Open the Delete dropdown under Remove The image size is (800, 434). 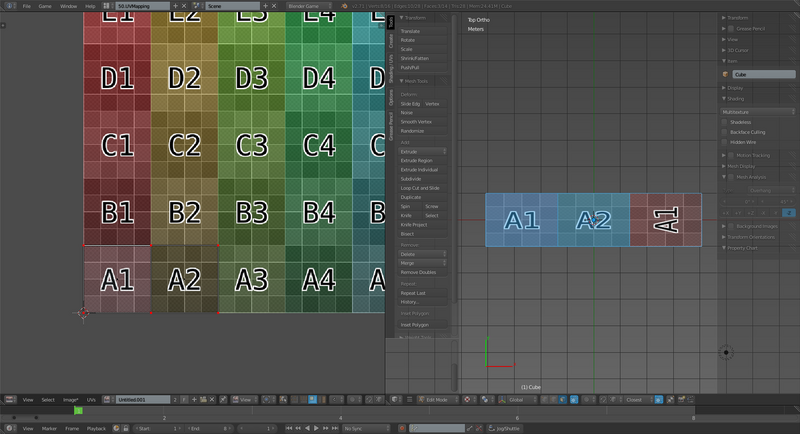click(x=422, y=254)
